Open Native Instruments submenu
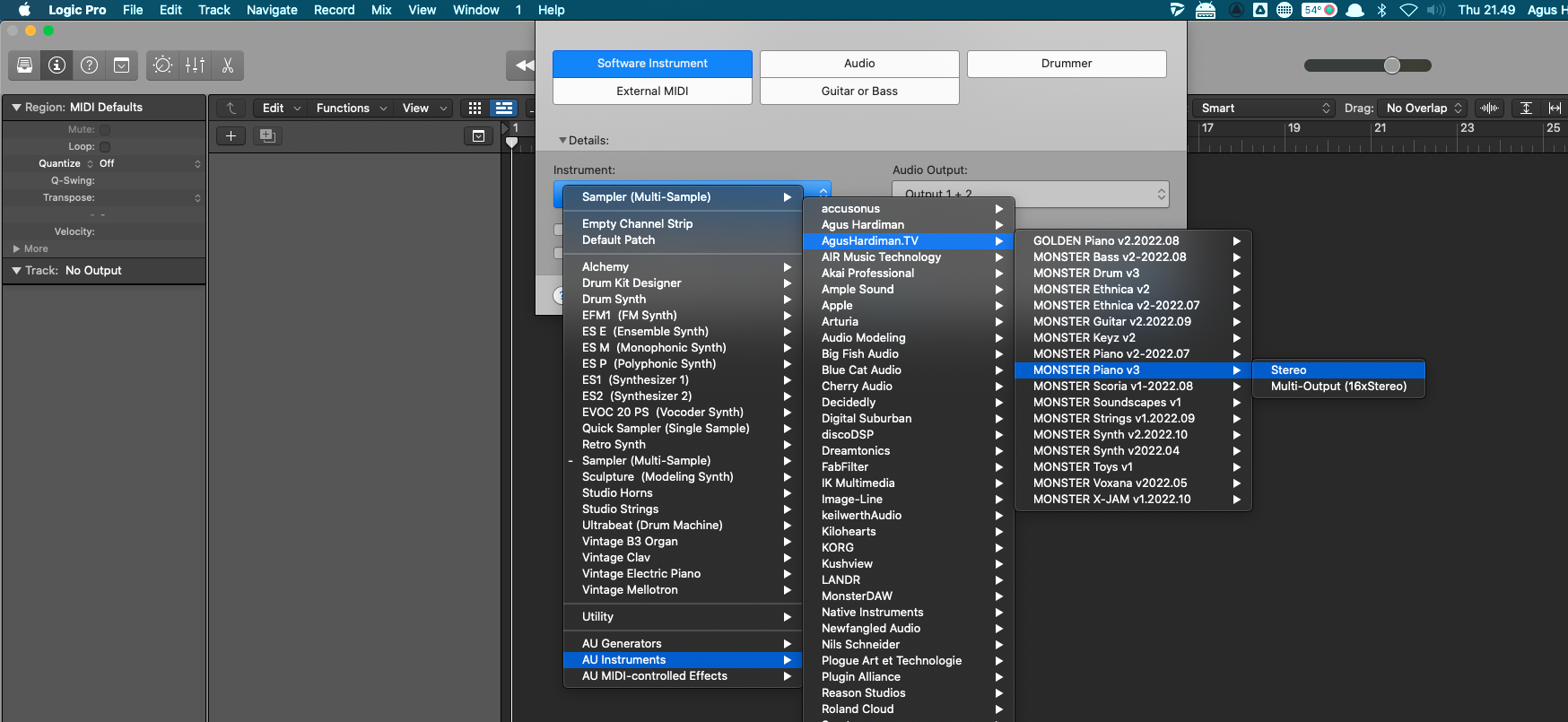 pyautogui.click(x=909, y=613)
